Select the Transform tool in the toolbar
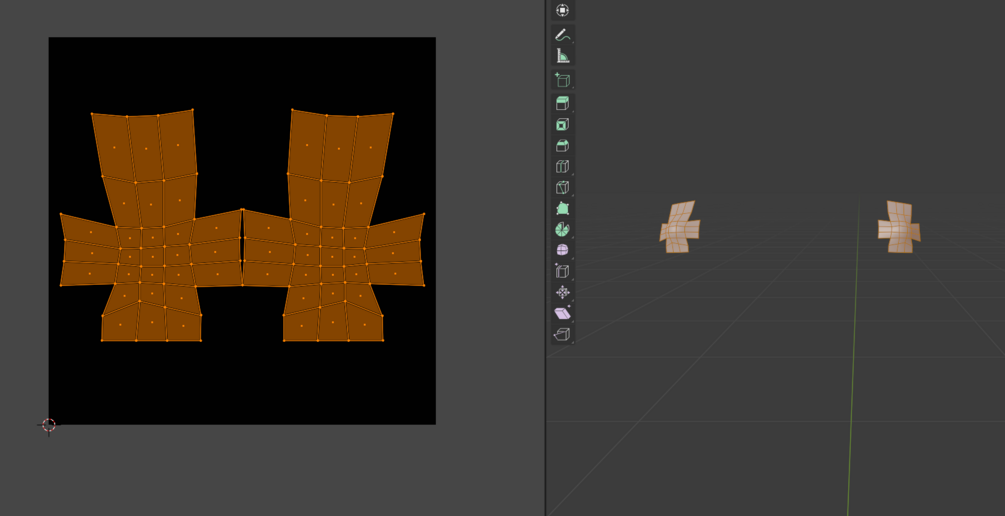Viewport: 1005px width, 516px height. (562, 10)
